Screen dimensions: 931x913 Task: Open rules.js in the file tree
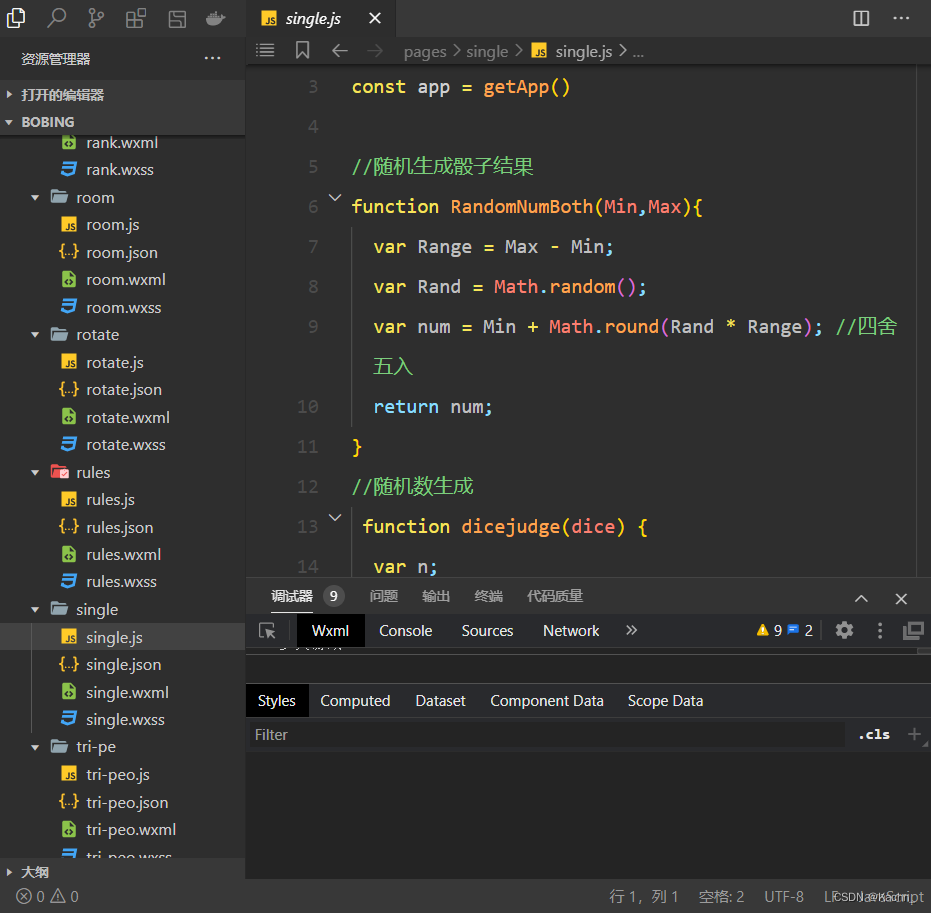click(x=110, y=500)
